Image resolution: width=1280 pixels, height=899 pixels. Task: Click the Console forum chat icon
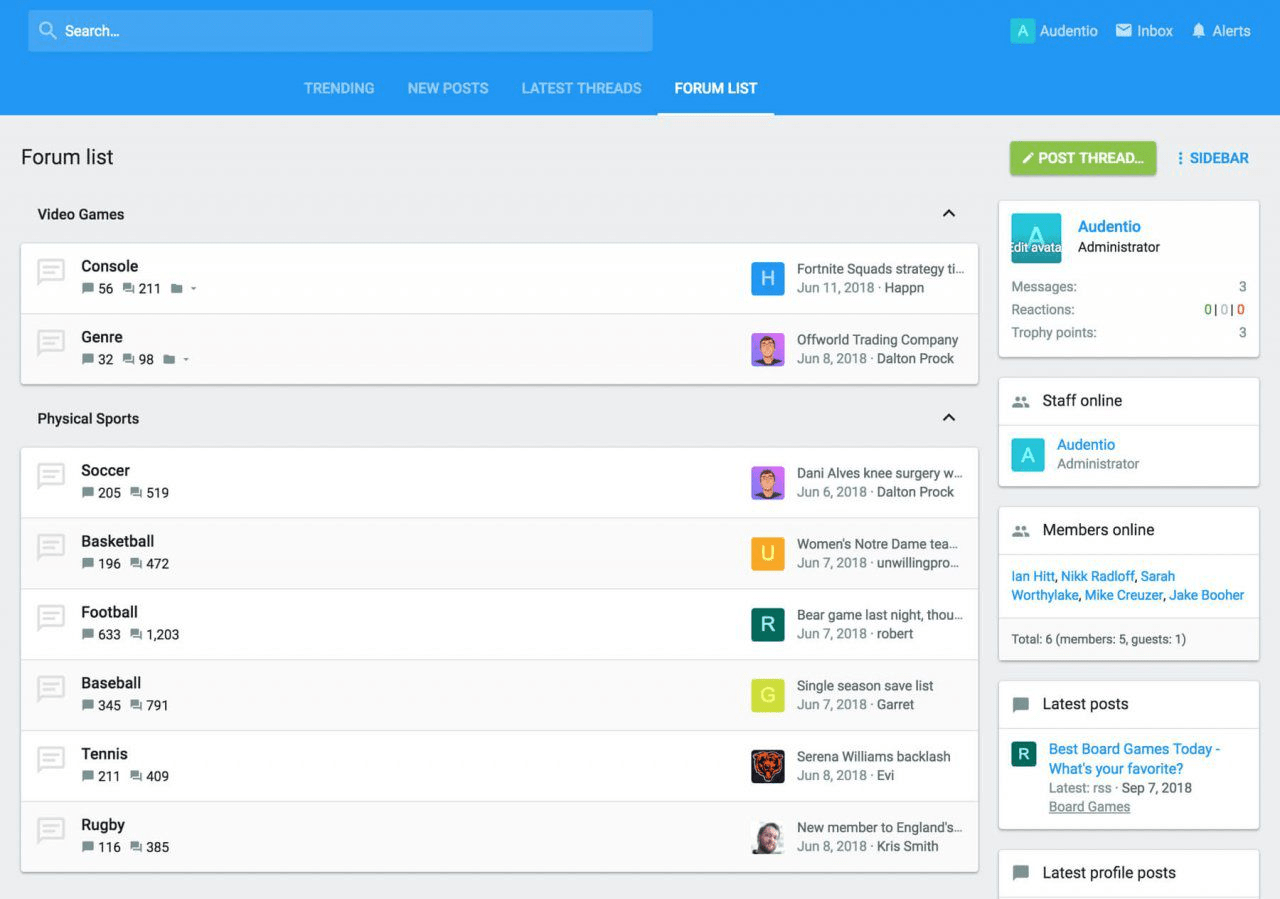(x=51, y=272)
